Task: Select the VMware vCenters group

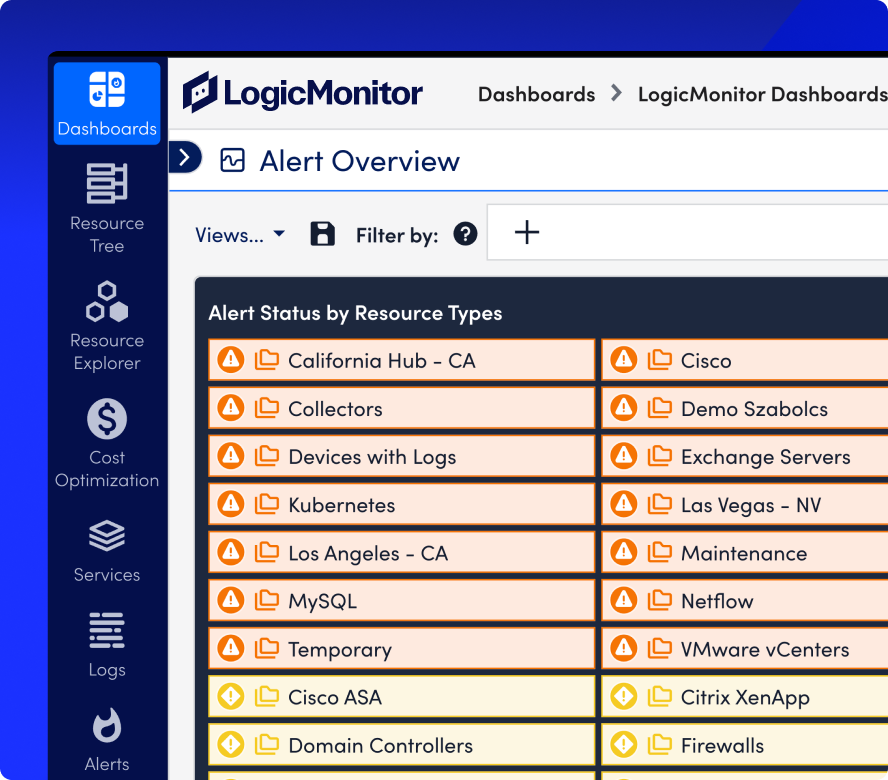Action: tap(764, 649)
